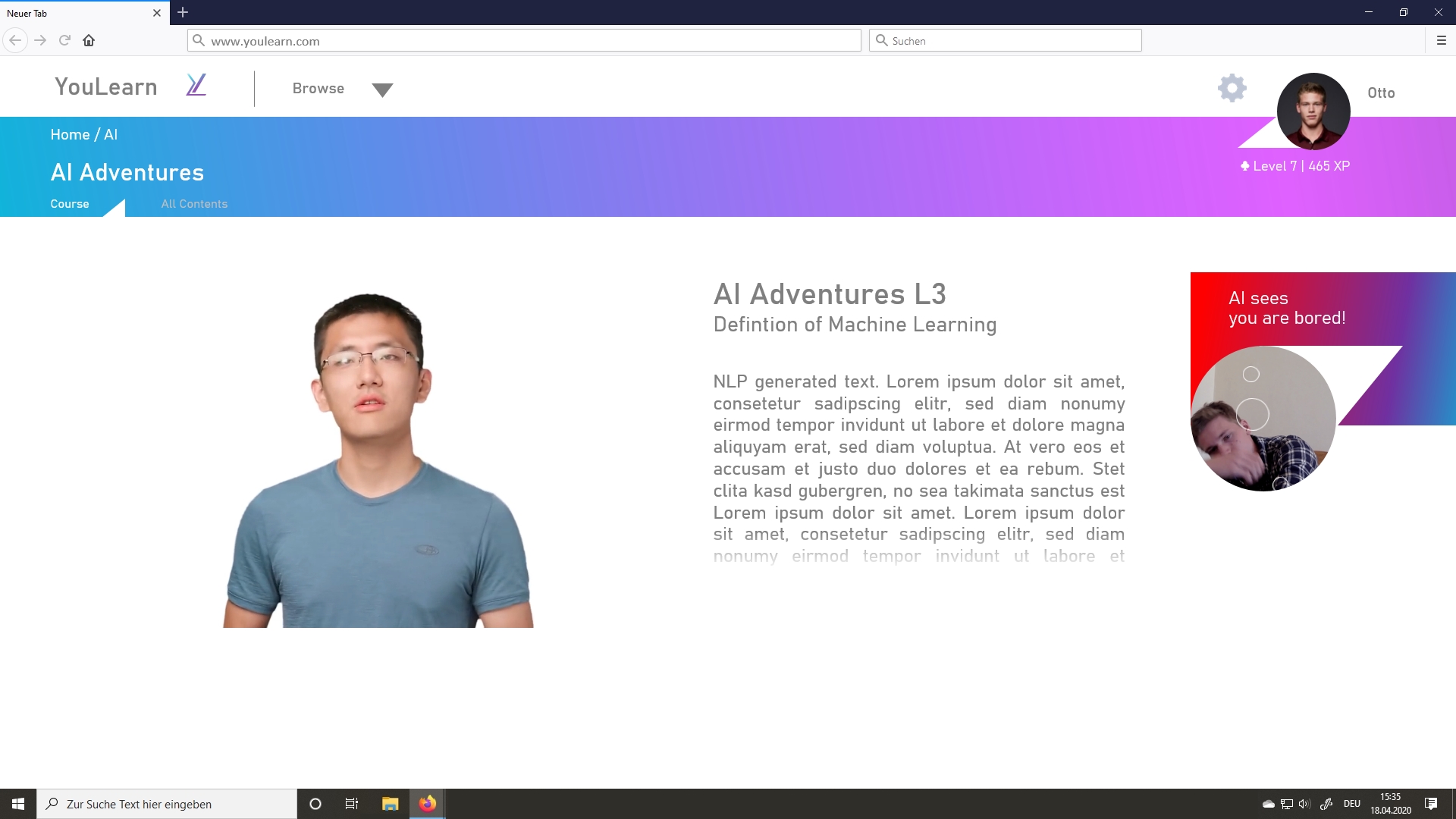Viewport: 1456px width, 819px height.
Task: Open the Browse menu
Action: tap(318, 89)
